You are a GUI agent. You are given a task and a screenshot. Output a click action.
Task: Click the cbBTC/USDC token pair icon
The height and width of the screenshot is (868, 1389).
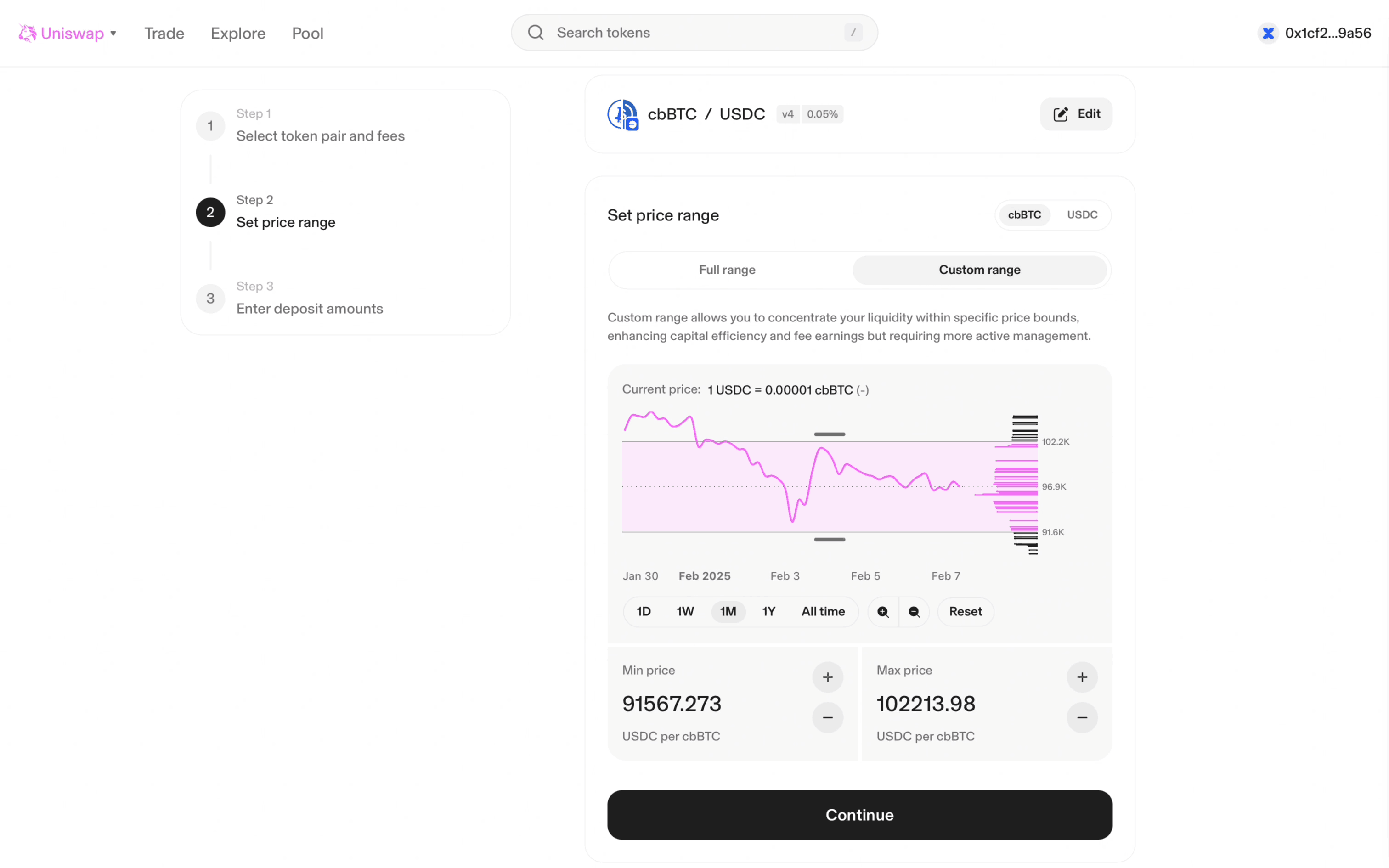click(623, 114)
